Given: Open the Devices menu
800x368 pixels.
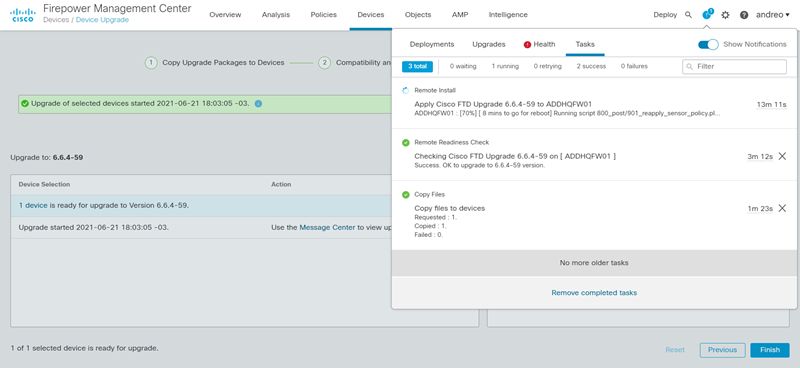Looking at the screenshot, I should coord(370,15).
